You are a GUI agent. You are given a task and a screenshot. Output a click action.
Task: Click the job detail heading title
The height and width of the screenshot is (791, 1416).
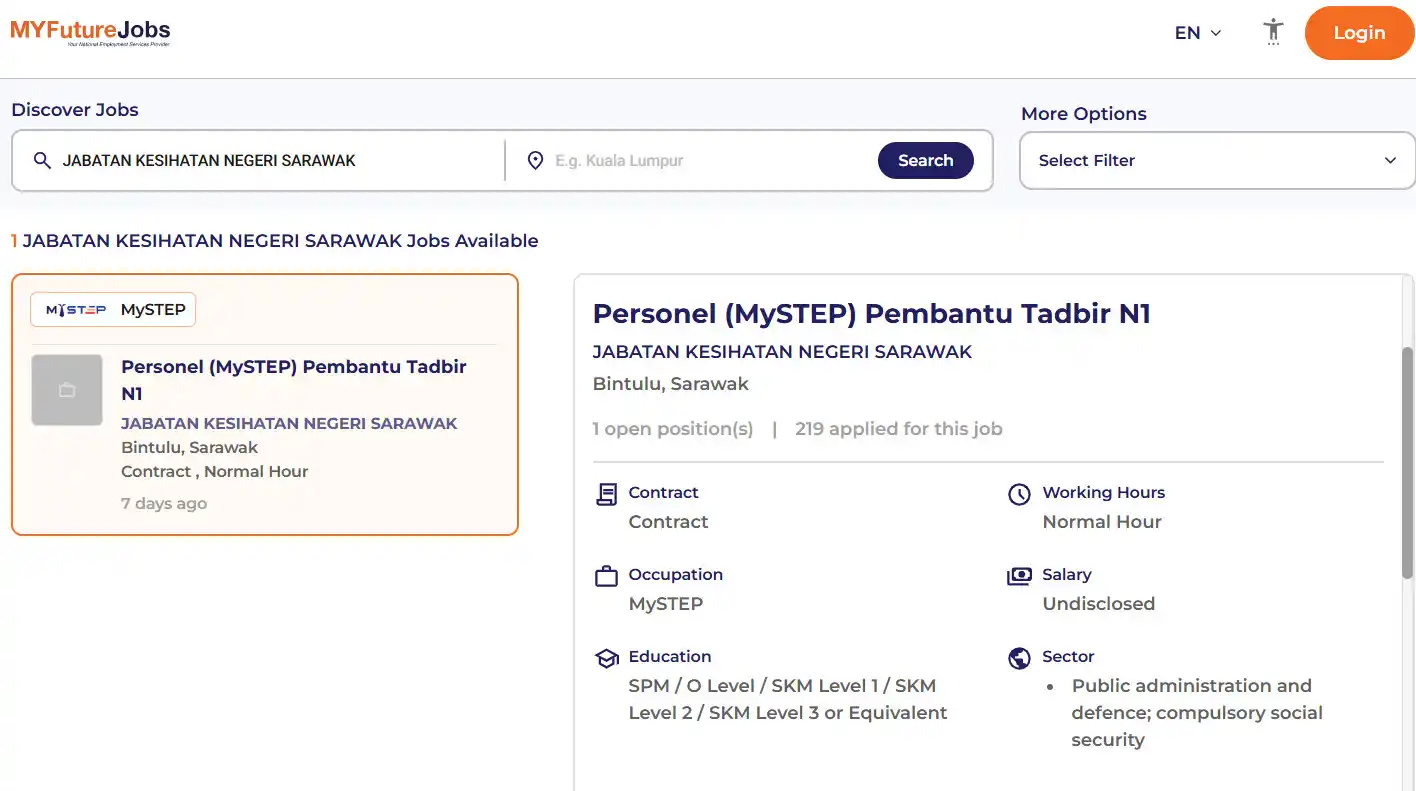click(x=871, y=314)
